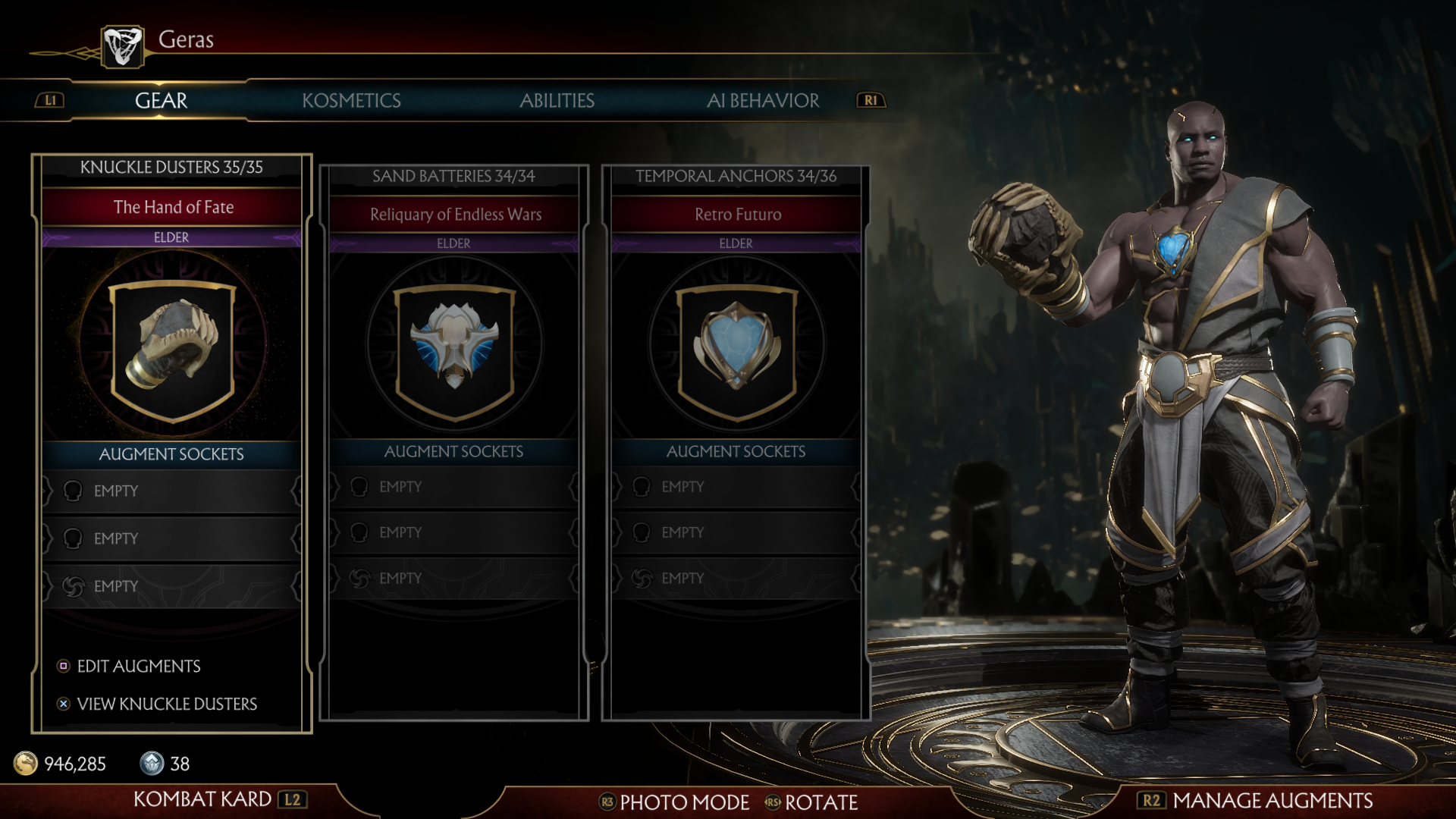Open the Abilities tab

point(557,101)
